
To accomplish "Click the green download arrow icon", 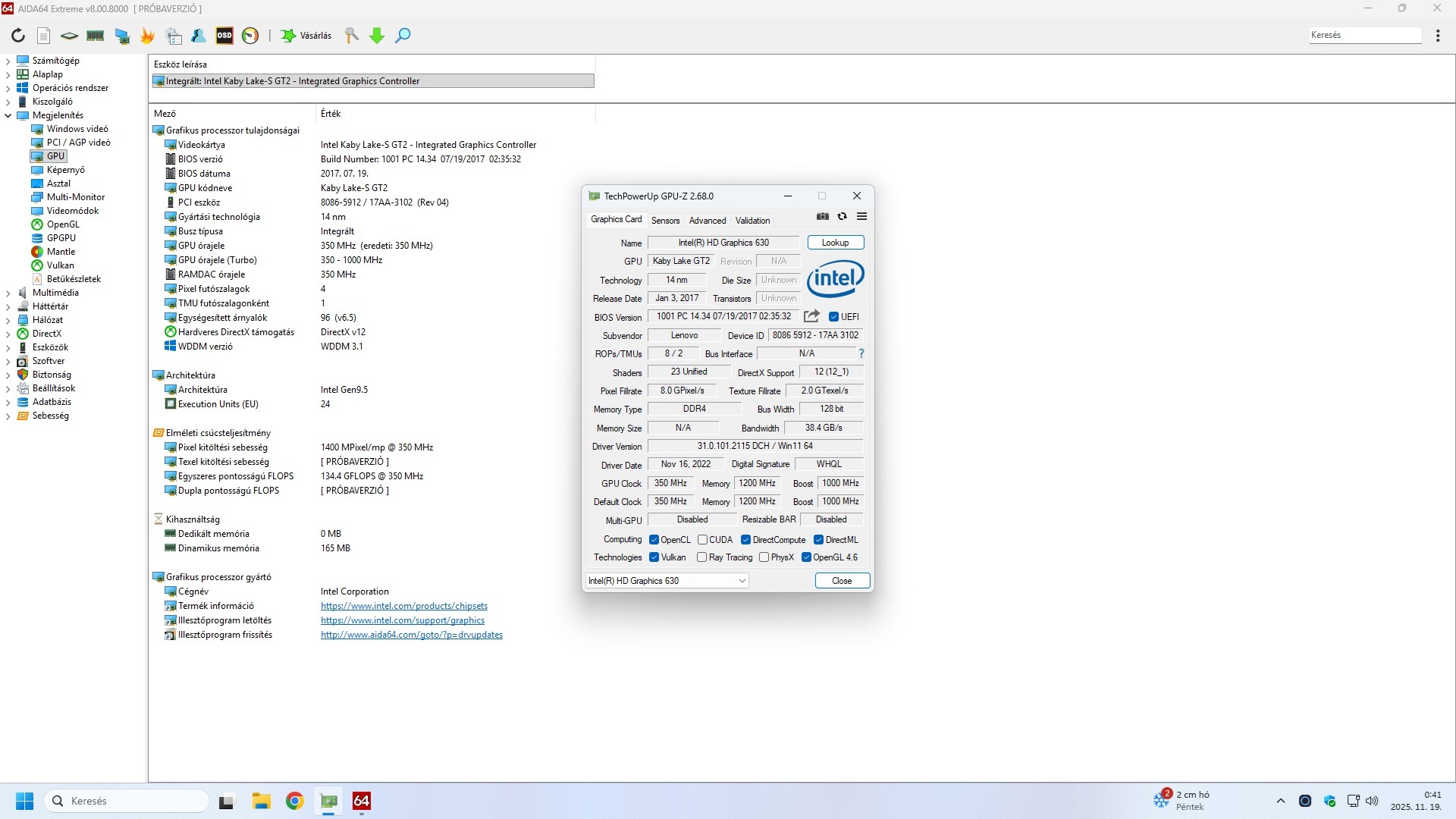I will click(x=377, y=36).
